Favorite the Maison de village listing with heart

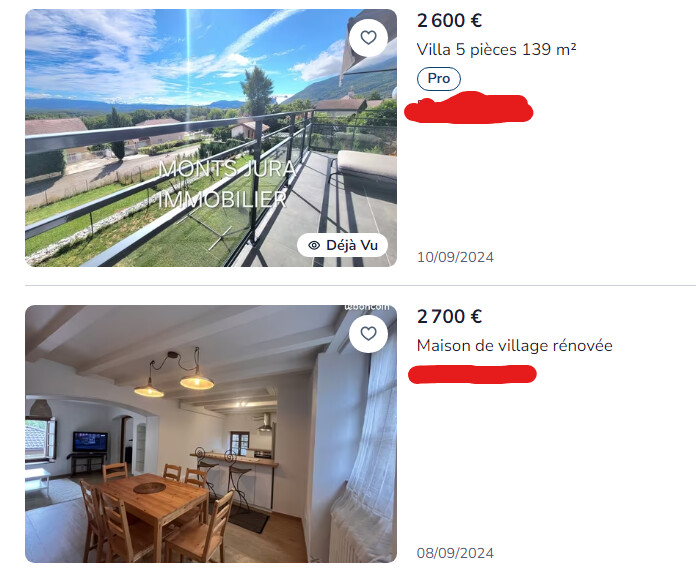point(368,334)
